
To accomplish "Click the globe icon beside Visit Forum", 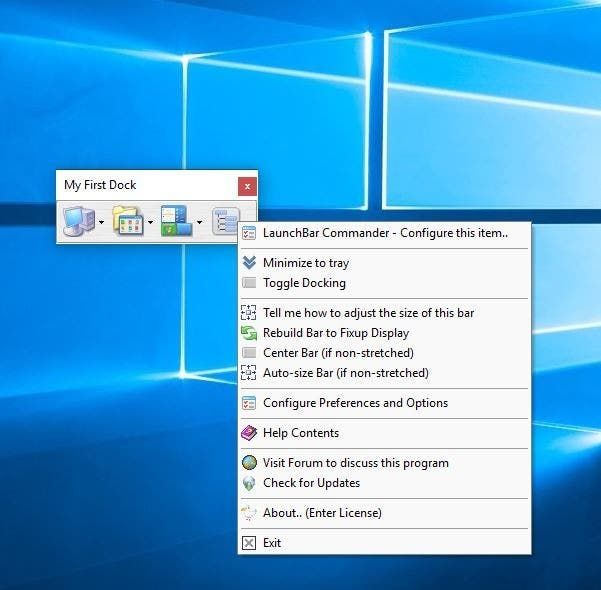I will [x=249, y=463].
